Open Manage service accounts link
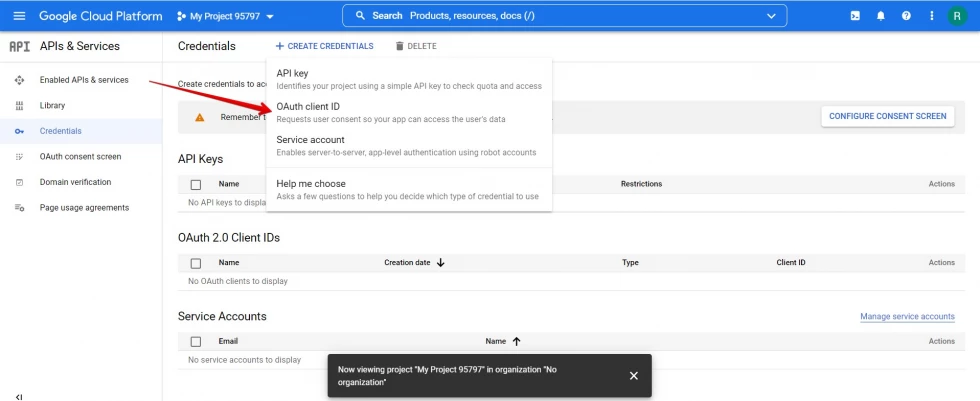The image size is (980, 401). (907, 317)
